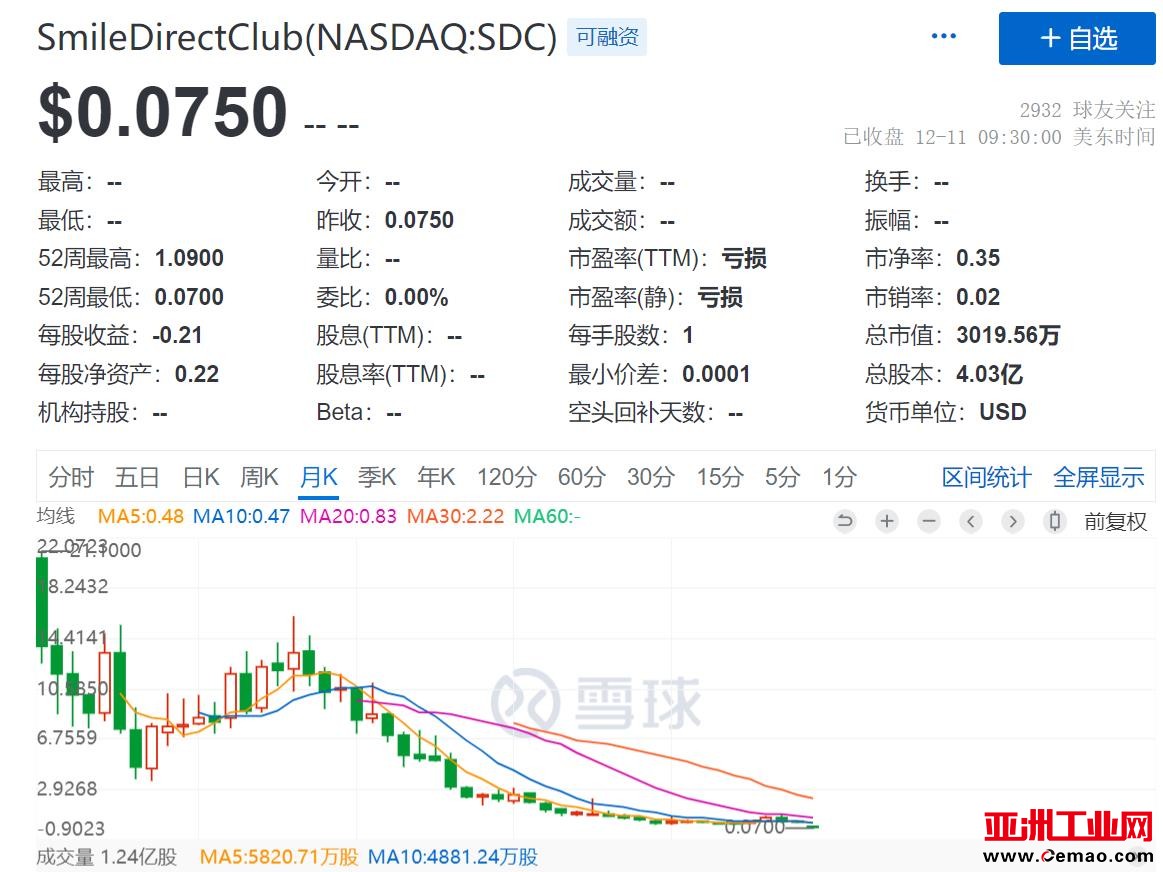This screenshot has height=872, width=1163.
Task: Click the 昨收 value 0.0750
Action: tap(419, 219)
